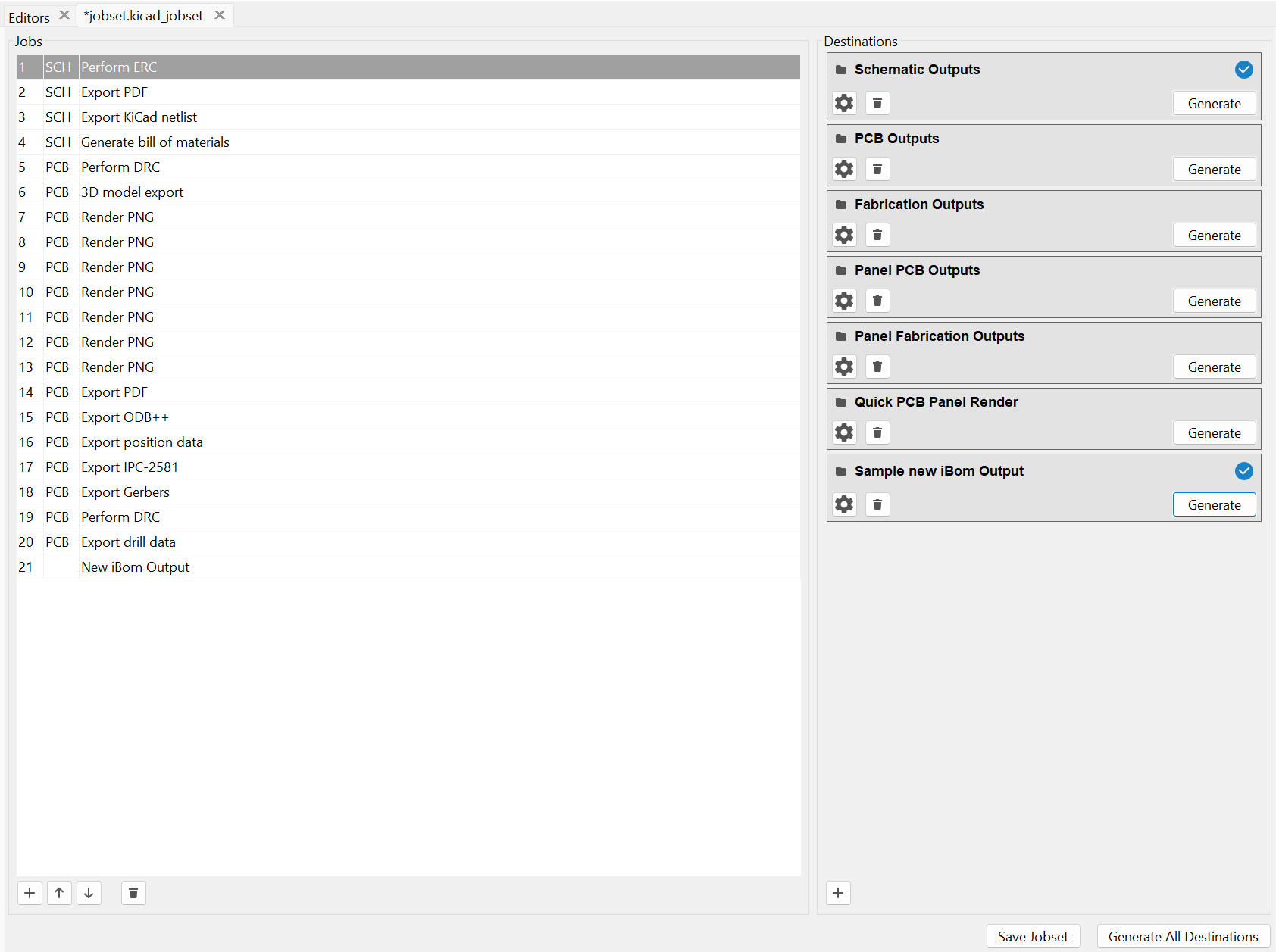The width and height of the screenshot is (1276, 952).
Task: Click the checkmark badge on Schematic Outputs
Action: coord(1243,70)
